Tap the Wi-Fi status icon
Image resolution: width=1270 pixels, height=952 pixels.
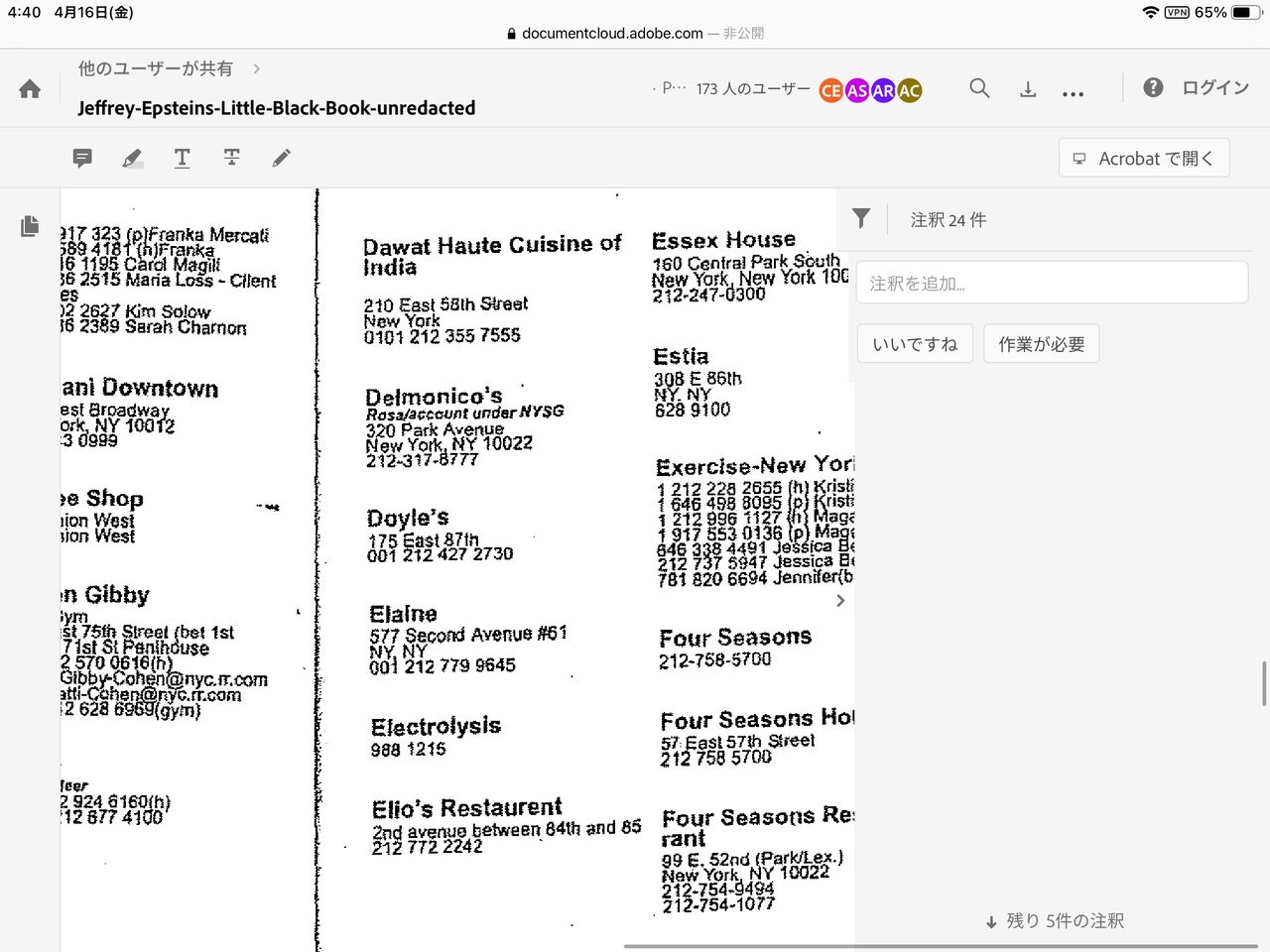pyautogui.click(x=1151, y=13)
